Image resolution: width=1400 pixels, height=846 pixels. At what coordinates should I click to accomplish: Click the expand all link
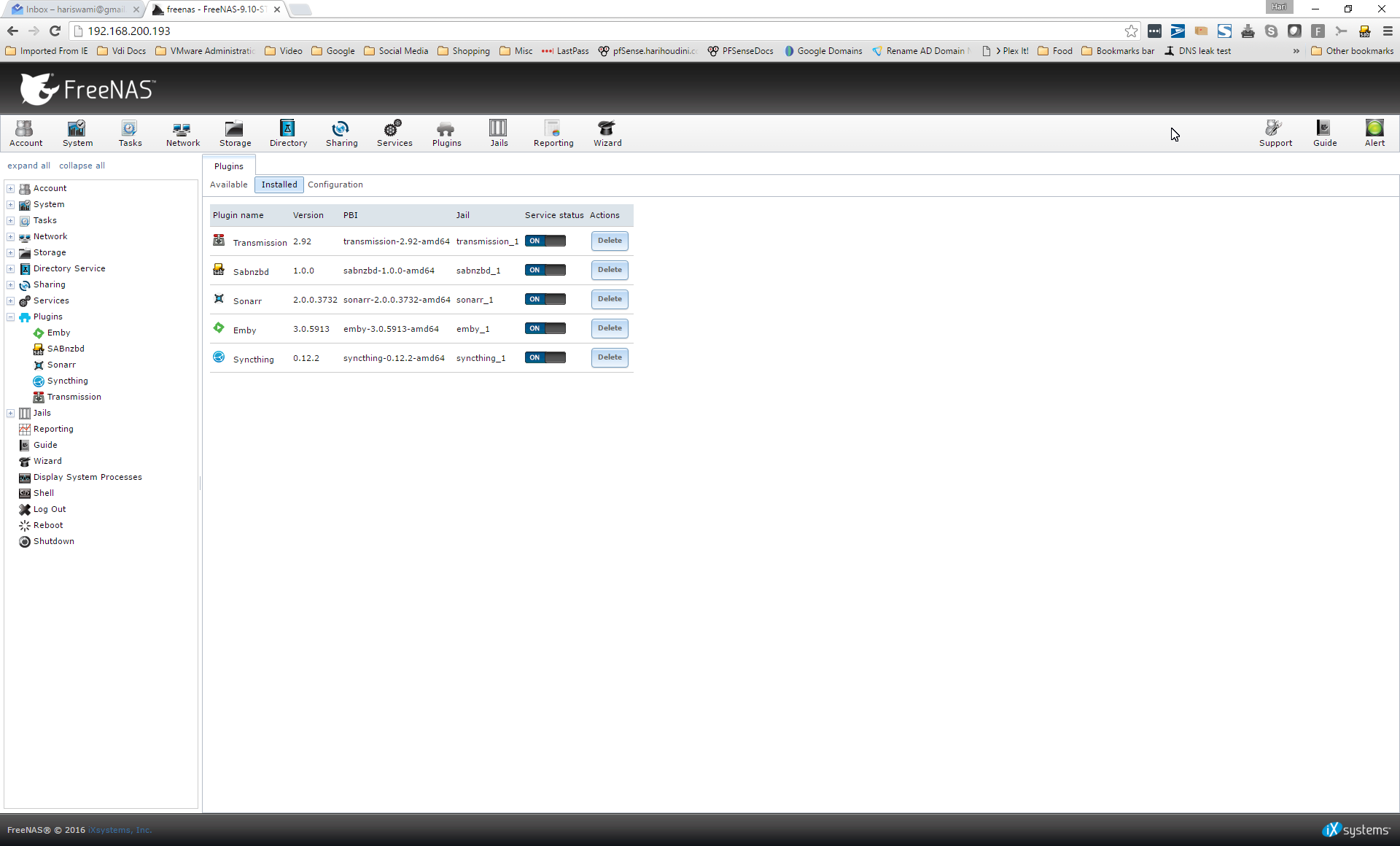28,166
